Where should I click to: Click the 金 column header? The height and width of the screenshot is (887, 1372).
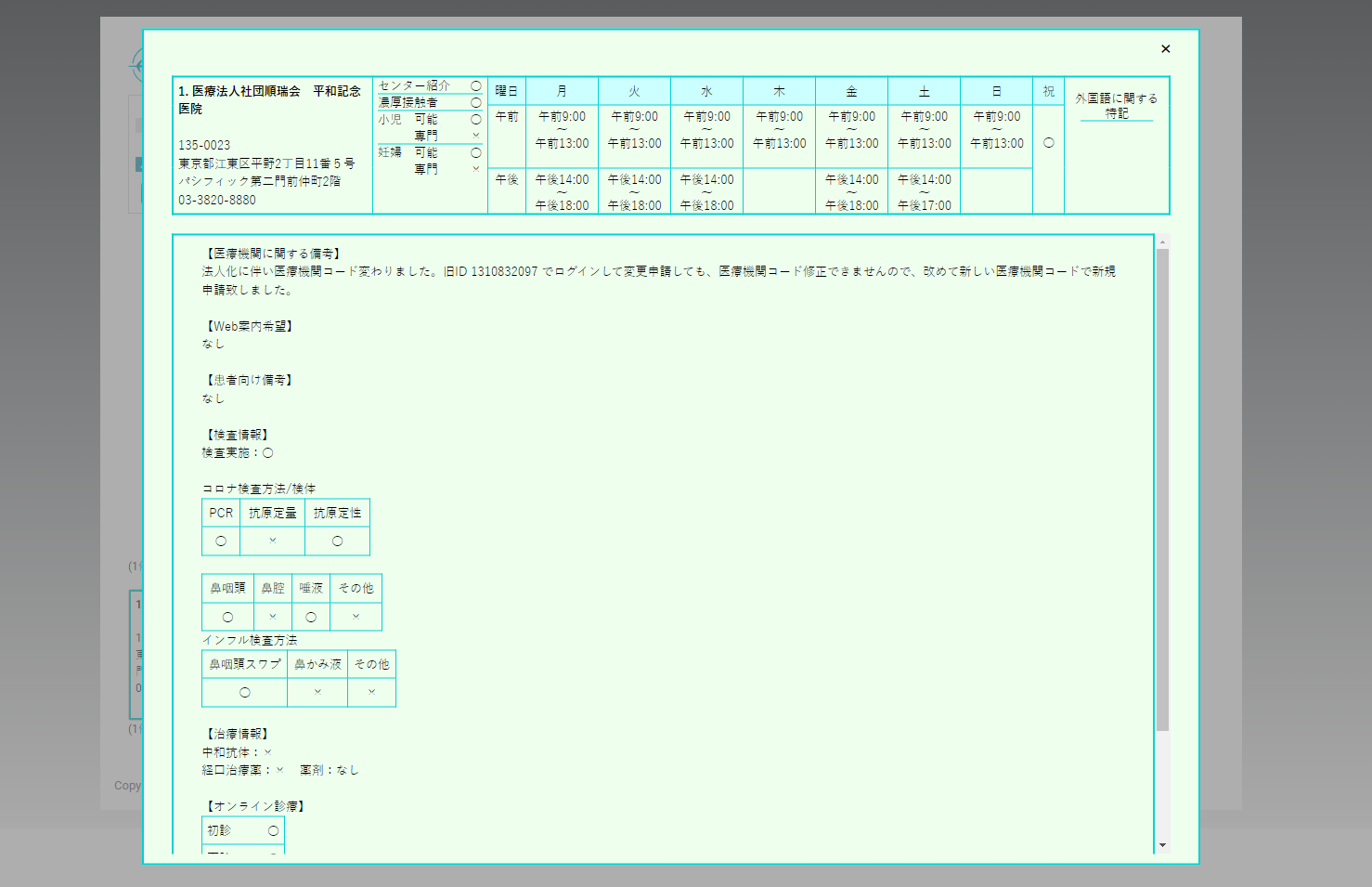point(851,91)
